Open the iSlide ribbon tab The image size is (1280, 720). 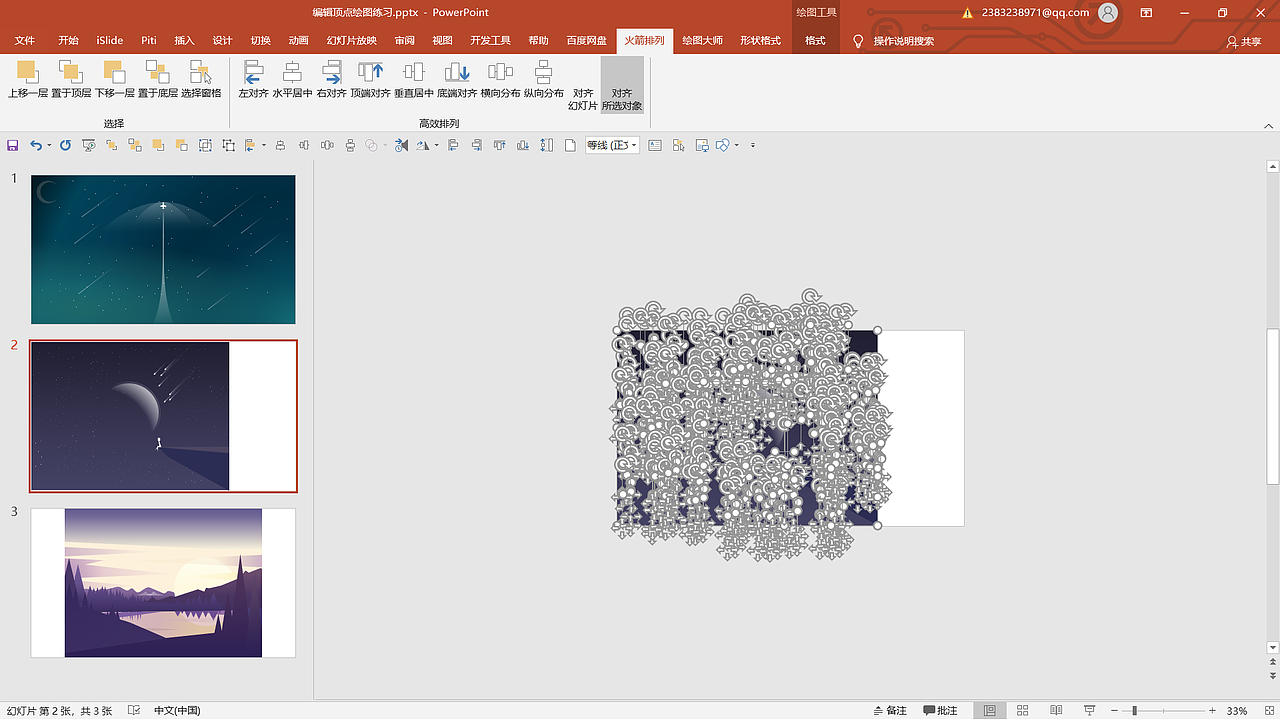point(110,41)
